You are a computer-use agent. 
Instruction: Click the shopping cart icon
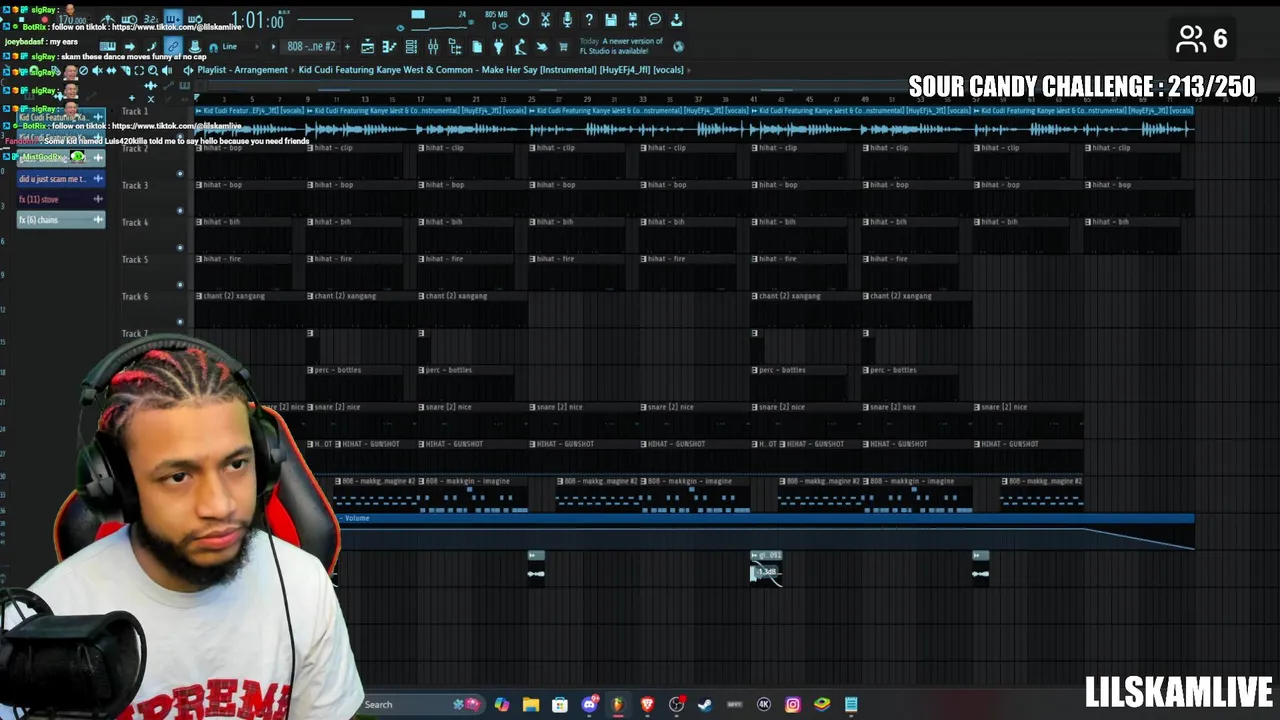click(x=563, y=46)
